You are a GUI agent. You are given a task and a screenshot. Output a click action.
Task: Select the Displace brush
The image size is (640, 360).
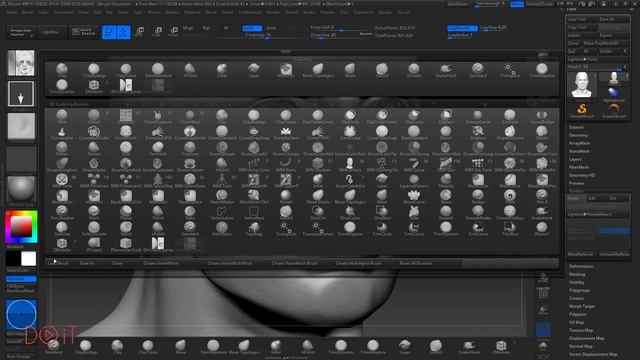coord(478,133)
